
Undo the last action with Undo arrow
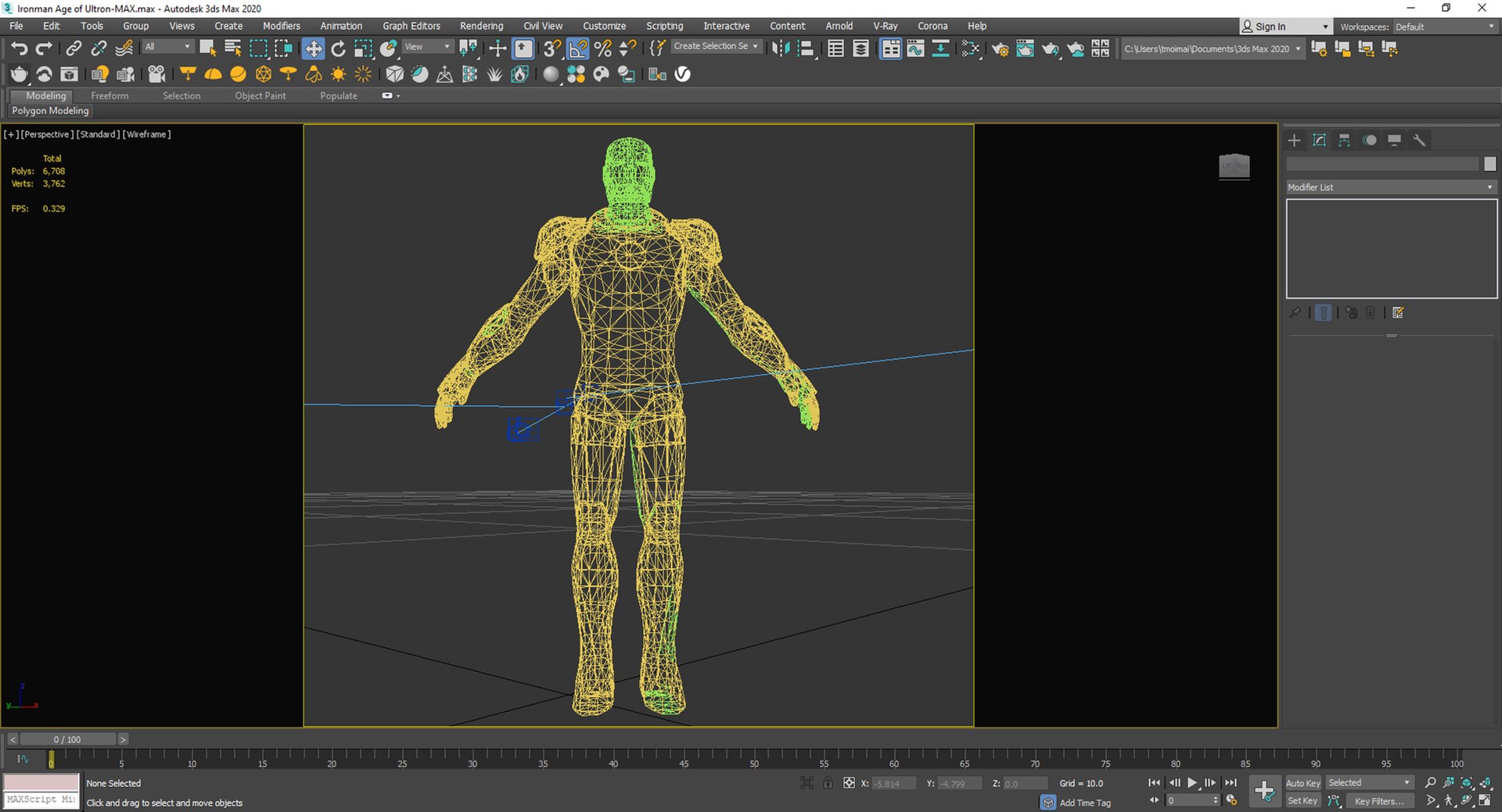[20, 49]
